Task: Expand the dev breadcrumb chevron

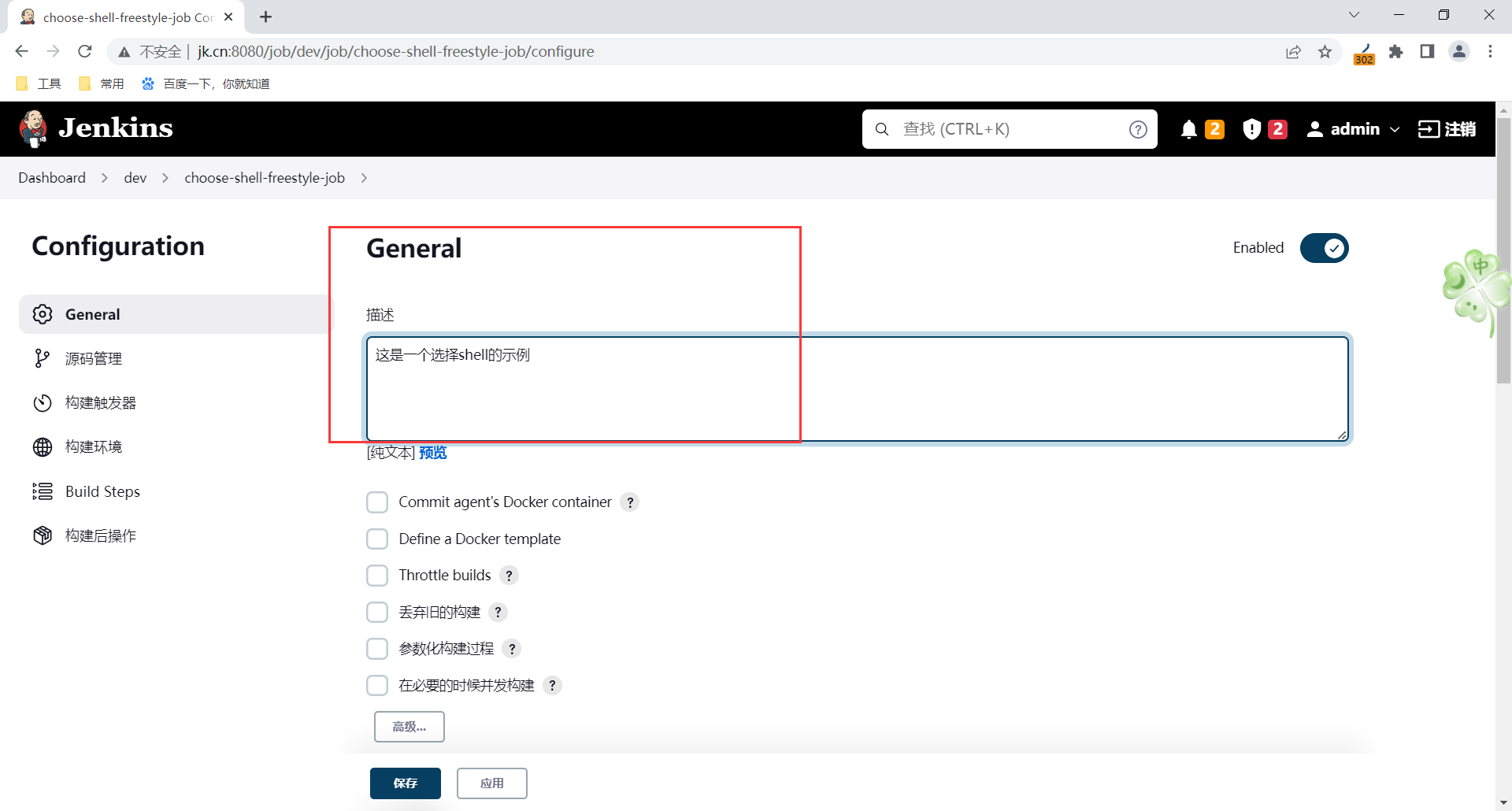Action: point(165,178)
